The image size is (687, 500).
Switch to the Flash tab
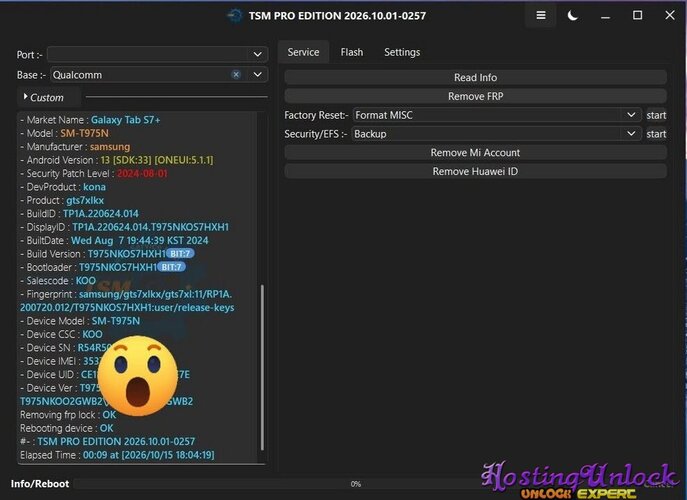tap(352, 52)
